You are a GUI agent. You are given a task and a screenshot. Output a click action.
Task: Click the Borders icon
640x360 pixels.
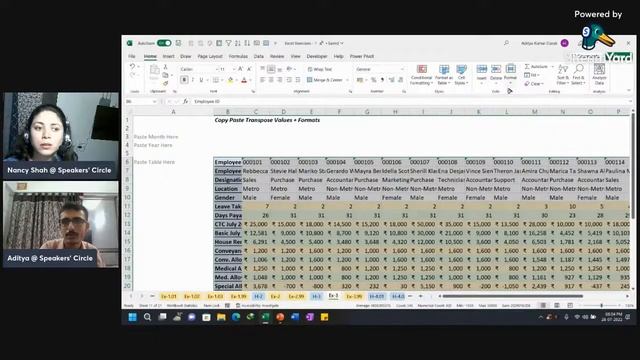pos(216,80)
